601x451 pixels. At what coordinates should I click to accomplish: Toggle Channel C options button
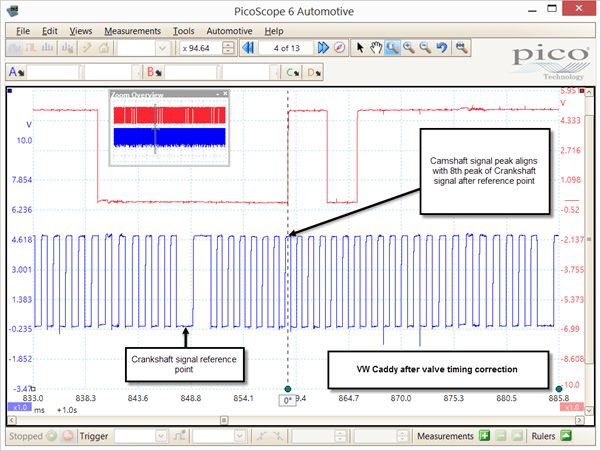[292, 72]
